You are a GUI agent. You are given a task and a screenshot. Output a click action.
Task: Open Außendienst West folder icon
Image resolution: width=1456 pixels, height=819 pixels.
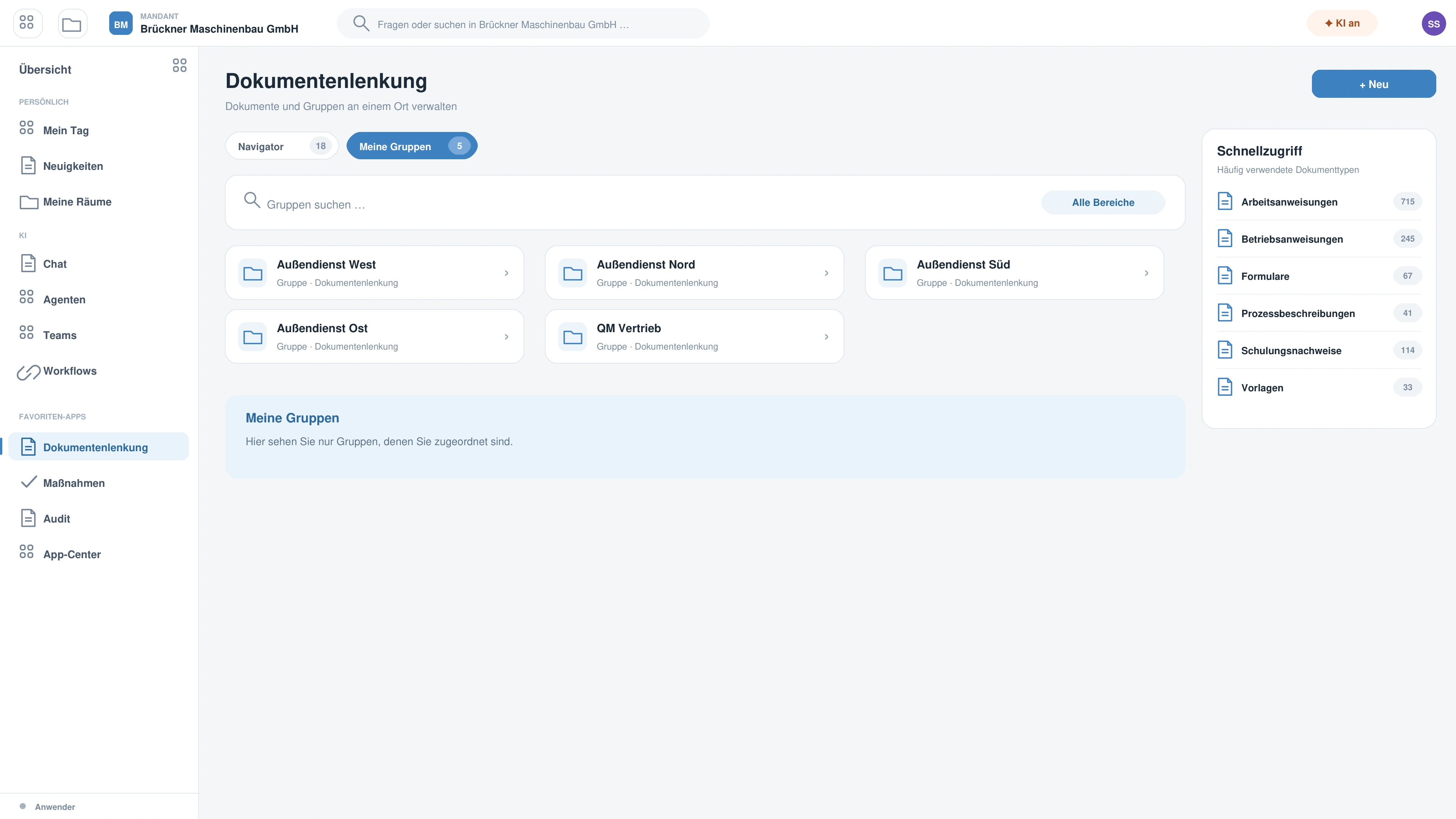coord(253,273)
